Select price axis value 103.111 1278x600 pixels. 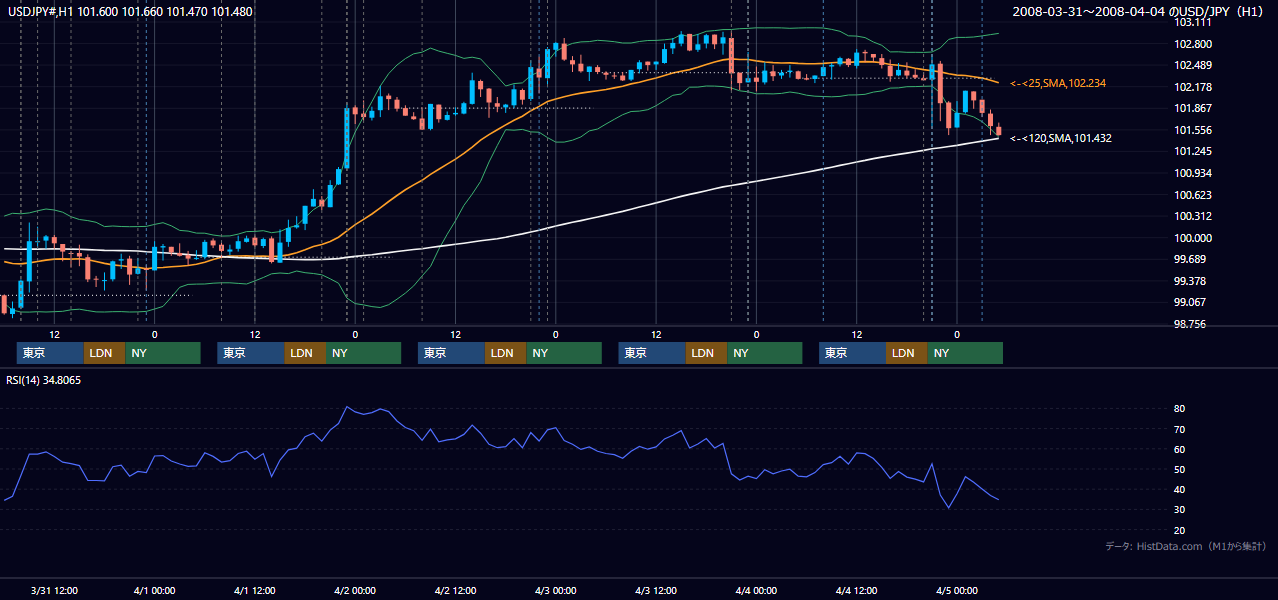(x=1193, y=22)
